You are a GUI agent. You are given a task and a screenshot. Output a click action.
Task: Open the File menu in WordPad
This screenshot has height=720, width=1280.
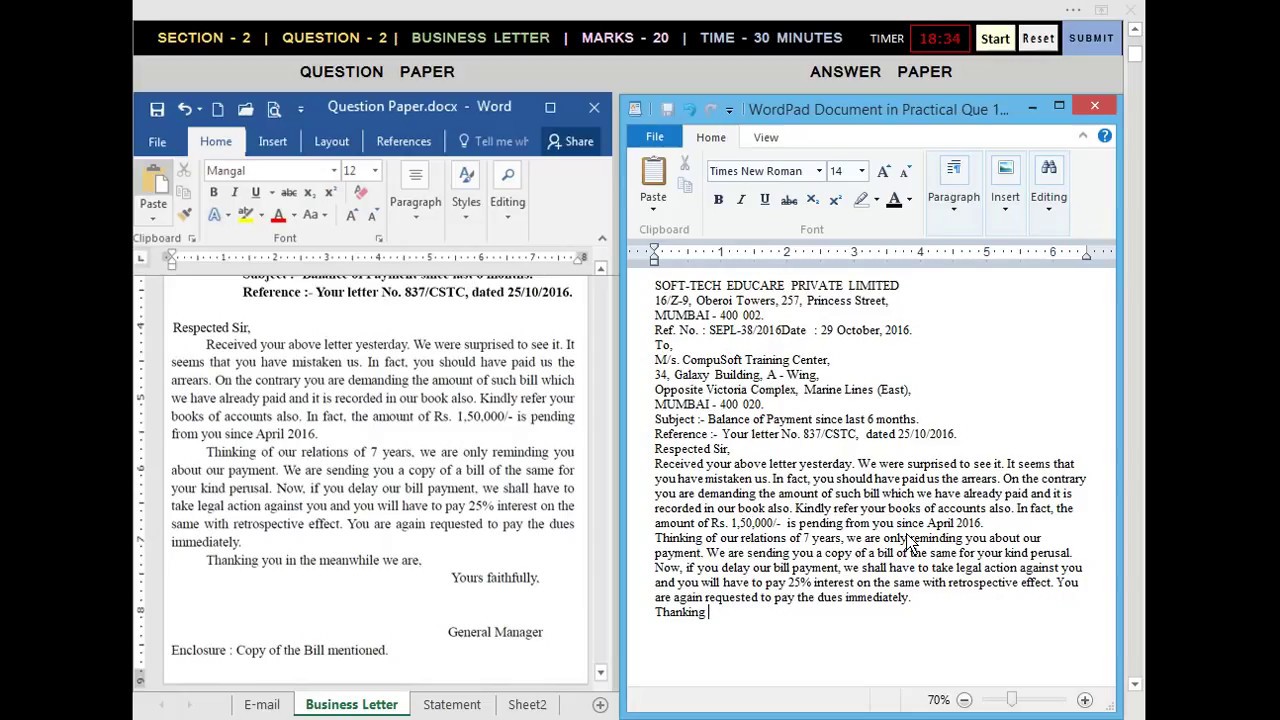pyautogui.click(x=654, y=137)
